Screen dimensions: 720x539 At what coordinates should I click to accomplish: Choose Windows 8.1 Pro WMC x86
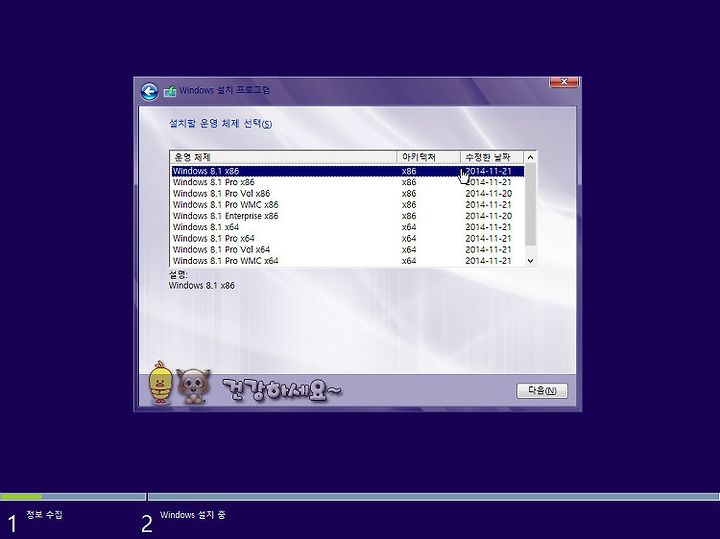[x=348, y=205]
